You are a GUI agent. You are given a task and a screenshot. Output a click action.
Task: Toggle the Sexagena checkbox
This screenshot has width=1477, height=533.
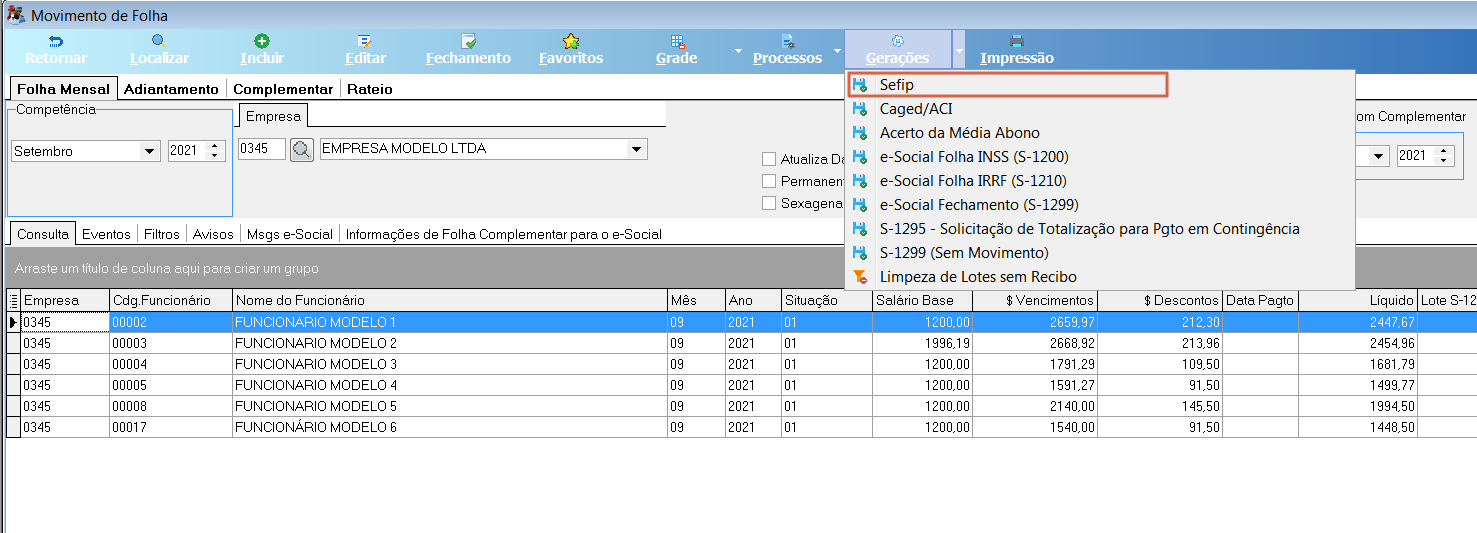pyautogui.click(x=769, y=203)
